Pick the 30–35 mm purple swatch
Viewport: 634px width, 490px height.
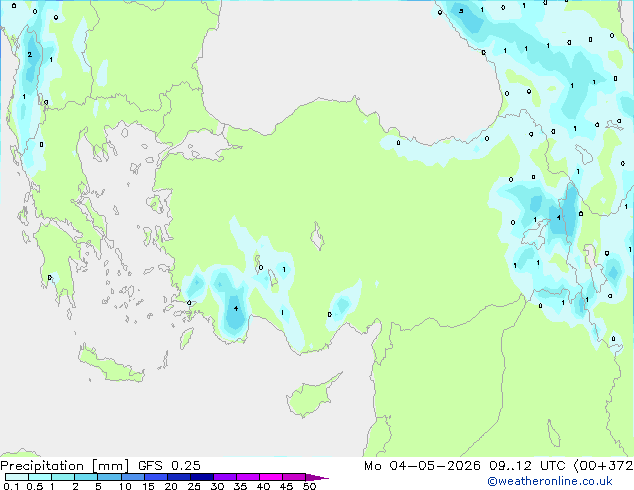[225, 477]
